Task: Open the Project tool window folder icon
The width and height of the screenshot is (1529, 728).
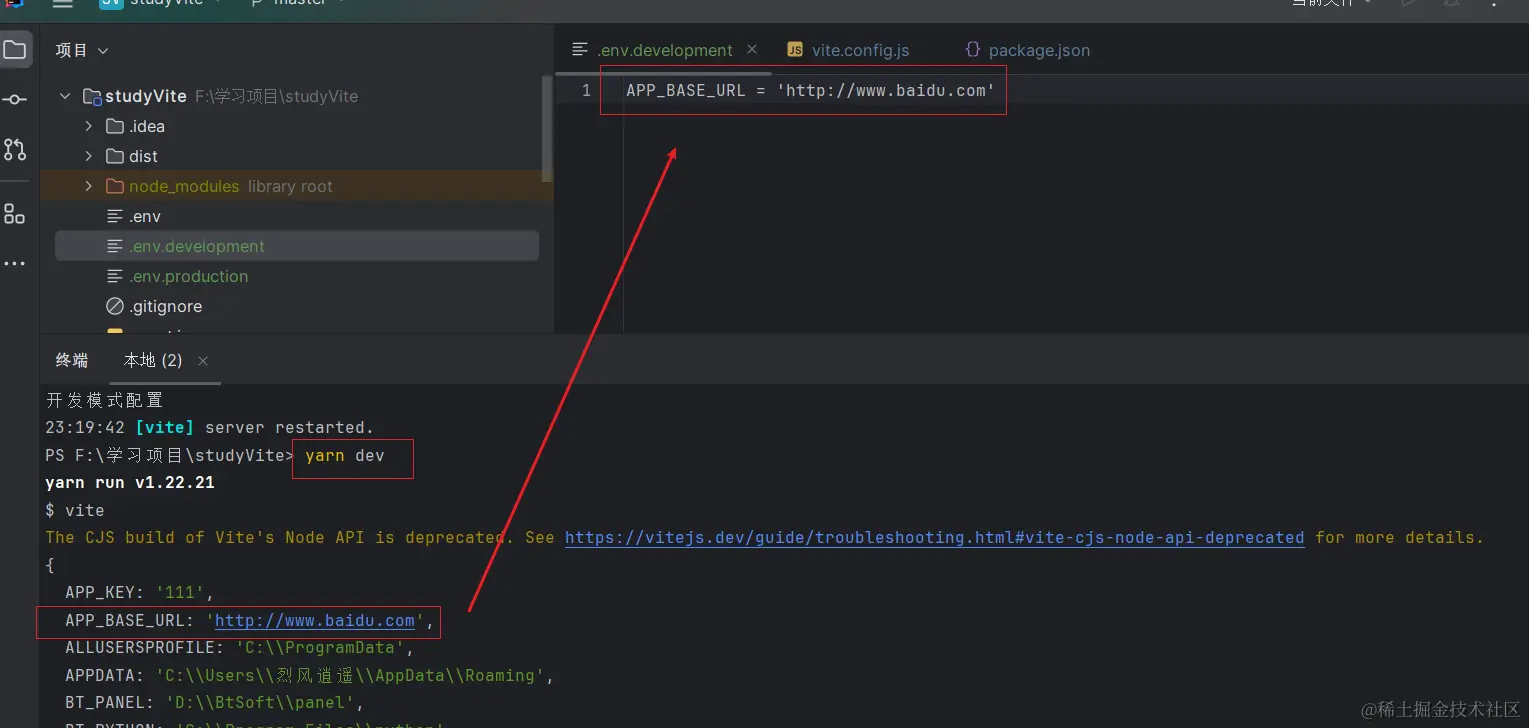Action: click(x=15, y=50)
